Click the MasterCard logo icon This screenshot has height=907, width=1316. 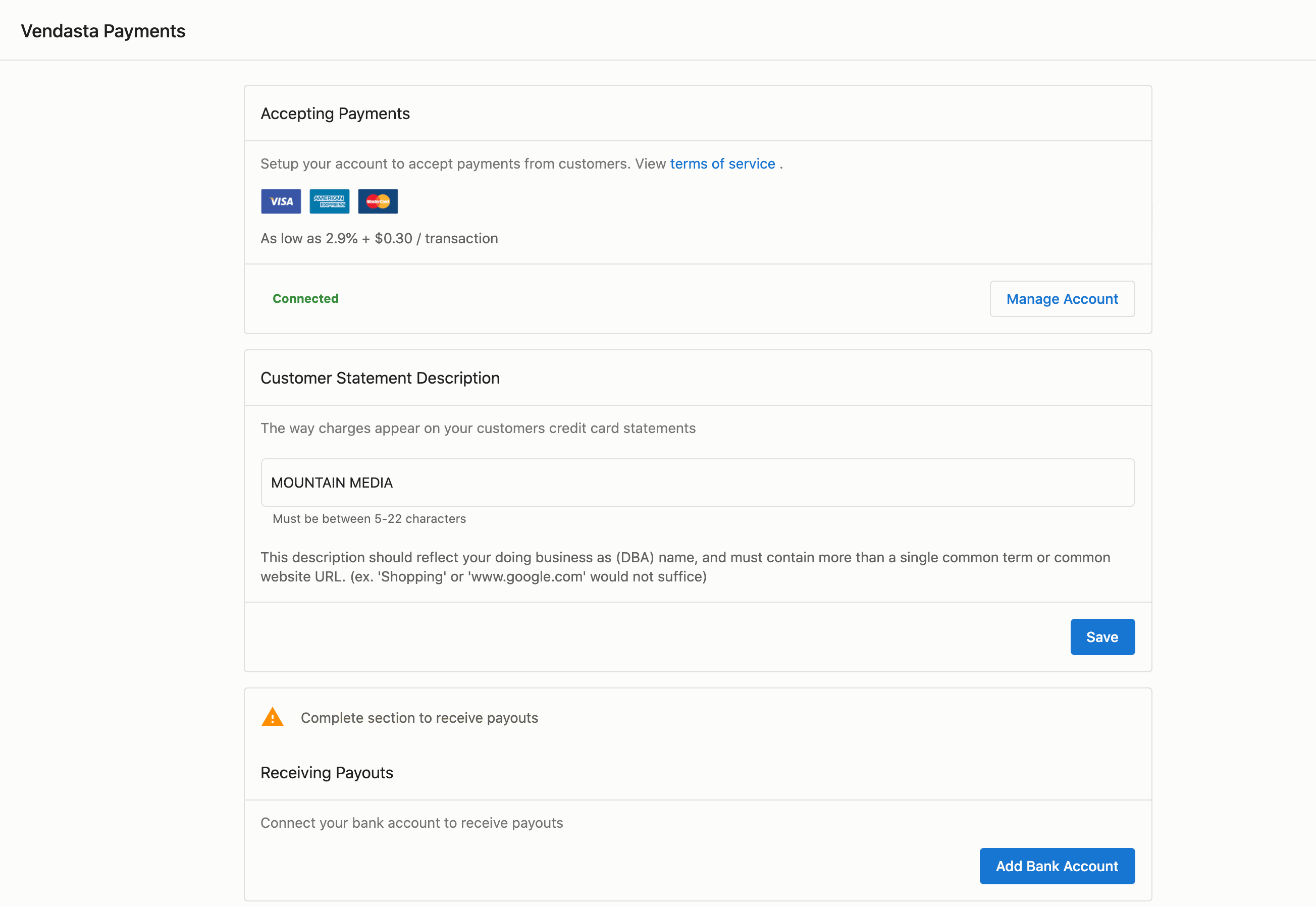(x=378, y=201)
